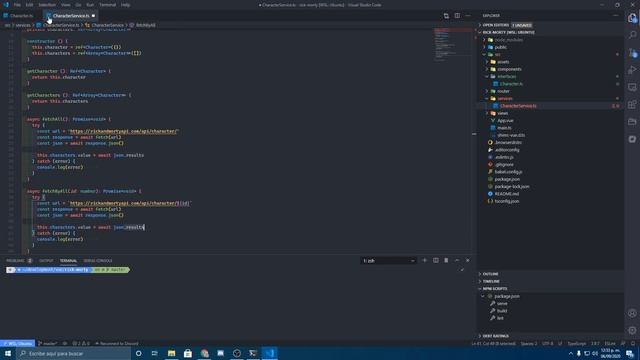Collapse the services folder
Image resolution: width=640 pixels, height=360 pixels.
coord(504,99)
